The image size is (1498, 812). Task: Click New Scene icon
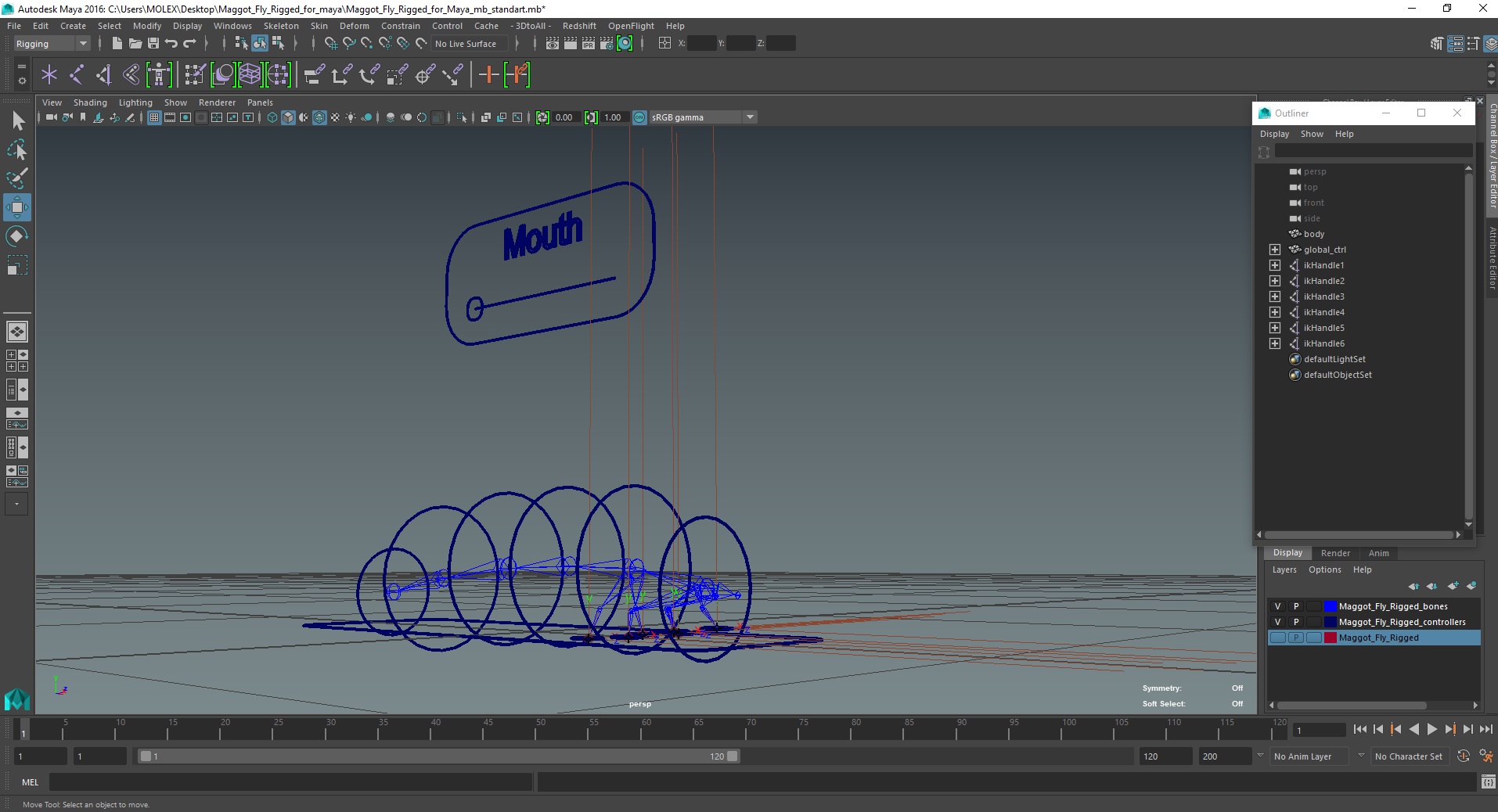pyautogui.click(x=117, y=44)
